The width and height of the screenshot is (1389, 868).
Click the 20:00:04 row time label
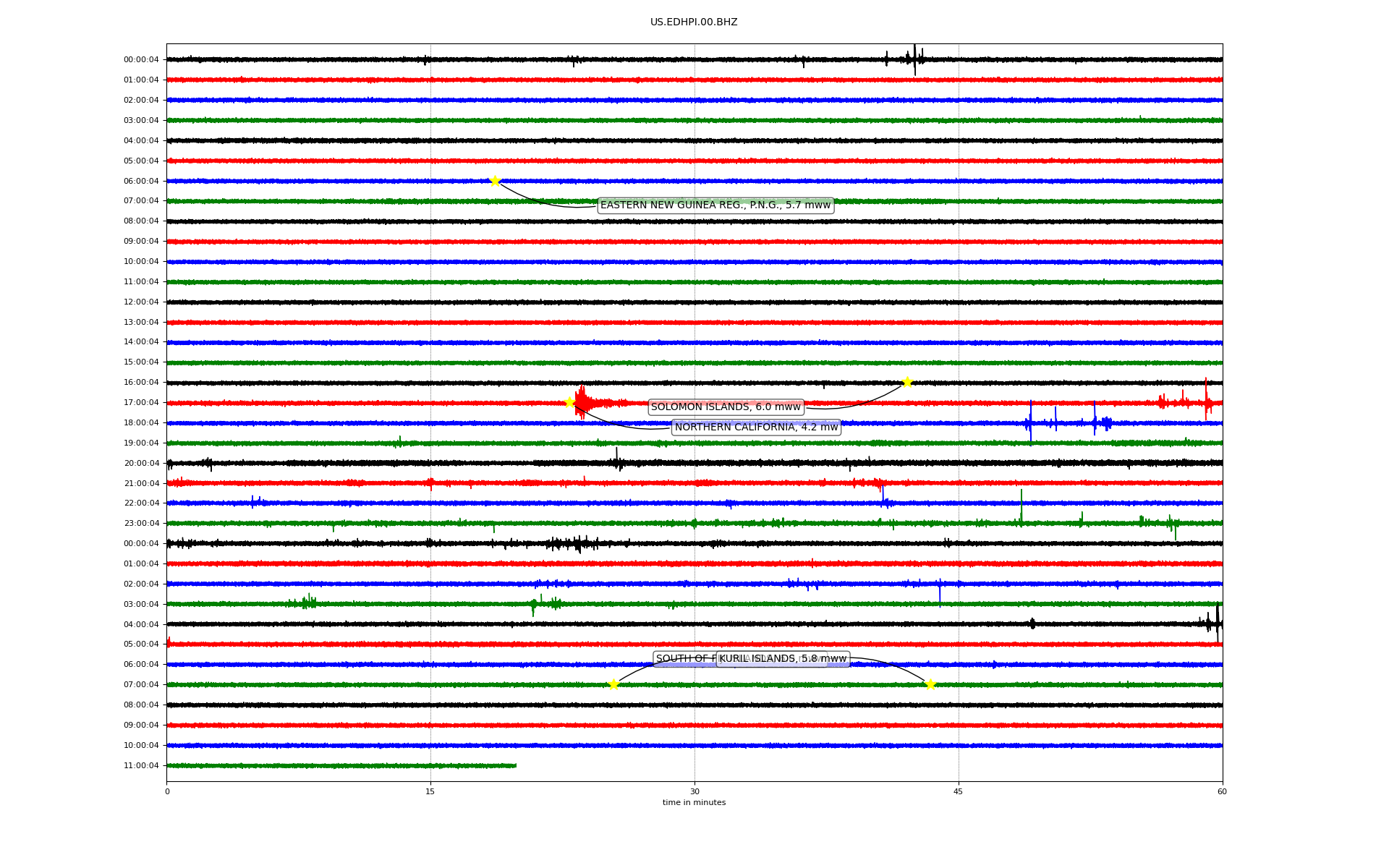(x=141, y=464)
